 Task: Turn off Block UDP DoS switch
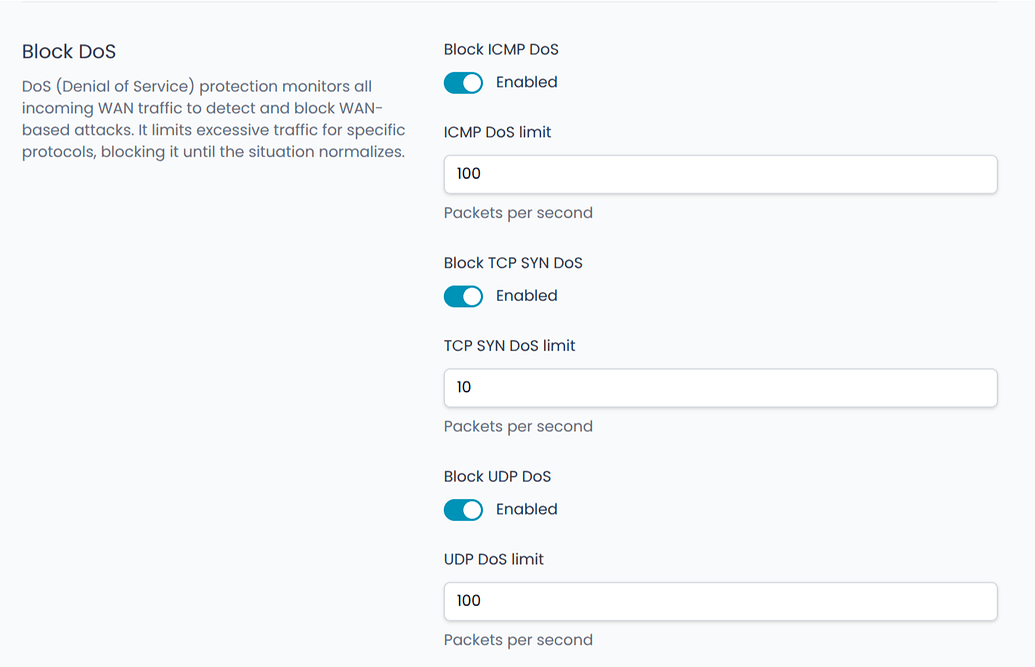(463, 510)
